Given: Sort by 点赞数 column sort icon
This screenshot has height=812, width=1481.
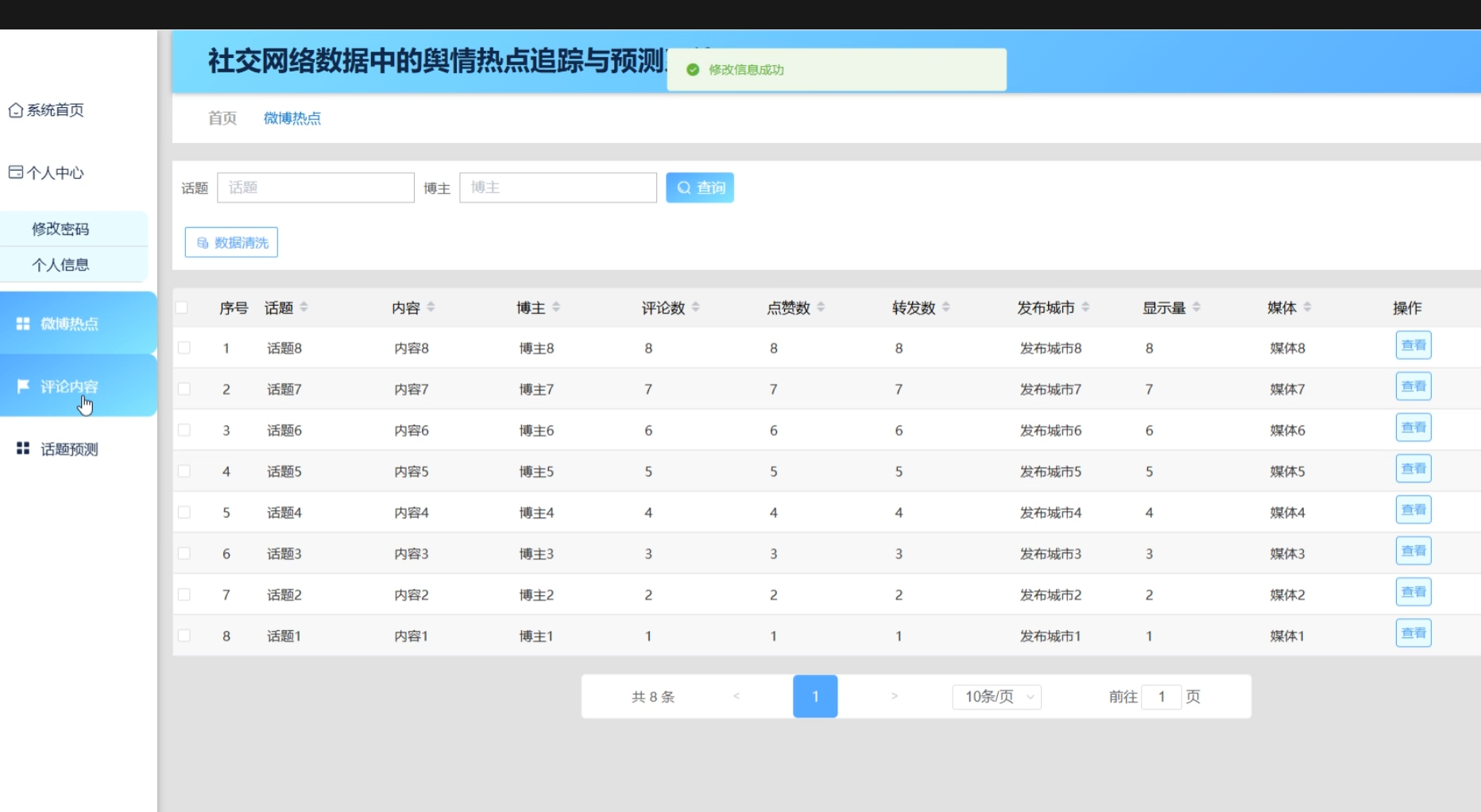Looking at the screenshot, I should coord(821,307).
